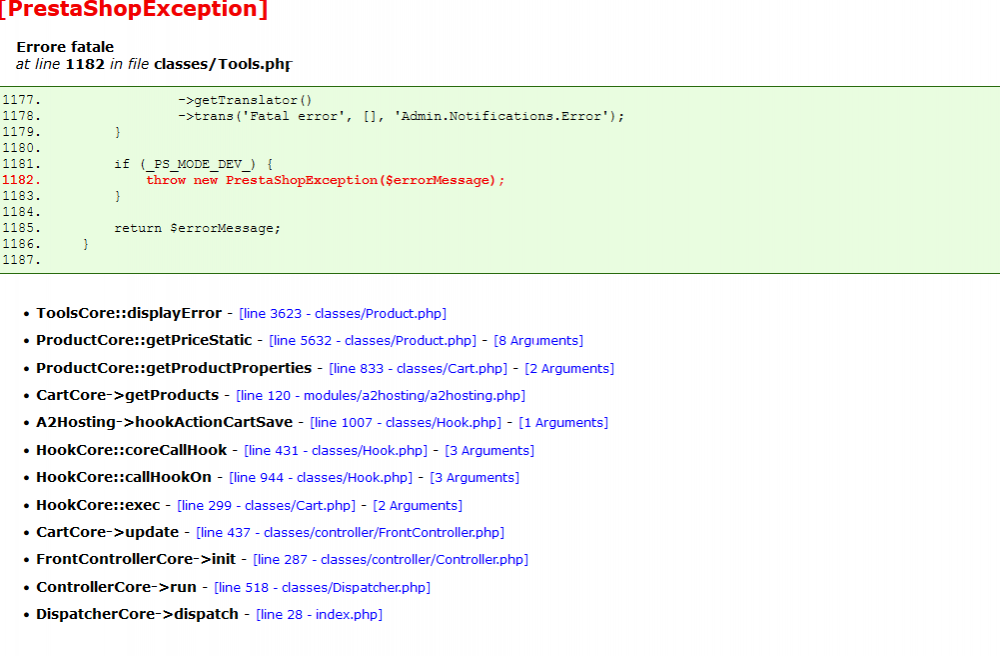Viewport: 1000px width, 656px height.
Task: Click the return $errorMessage code line
Action: (x=197, y=228)
